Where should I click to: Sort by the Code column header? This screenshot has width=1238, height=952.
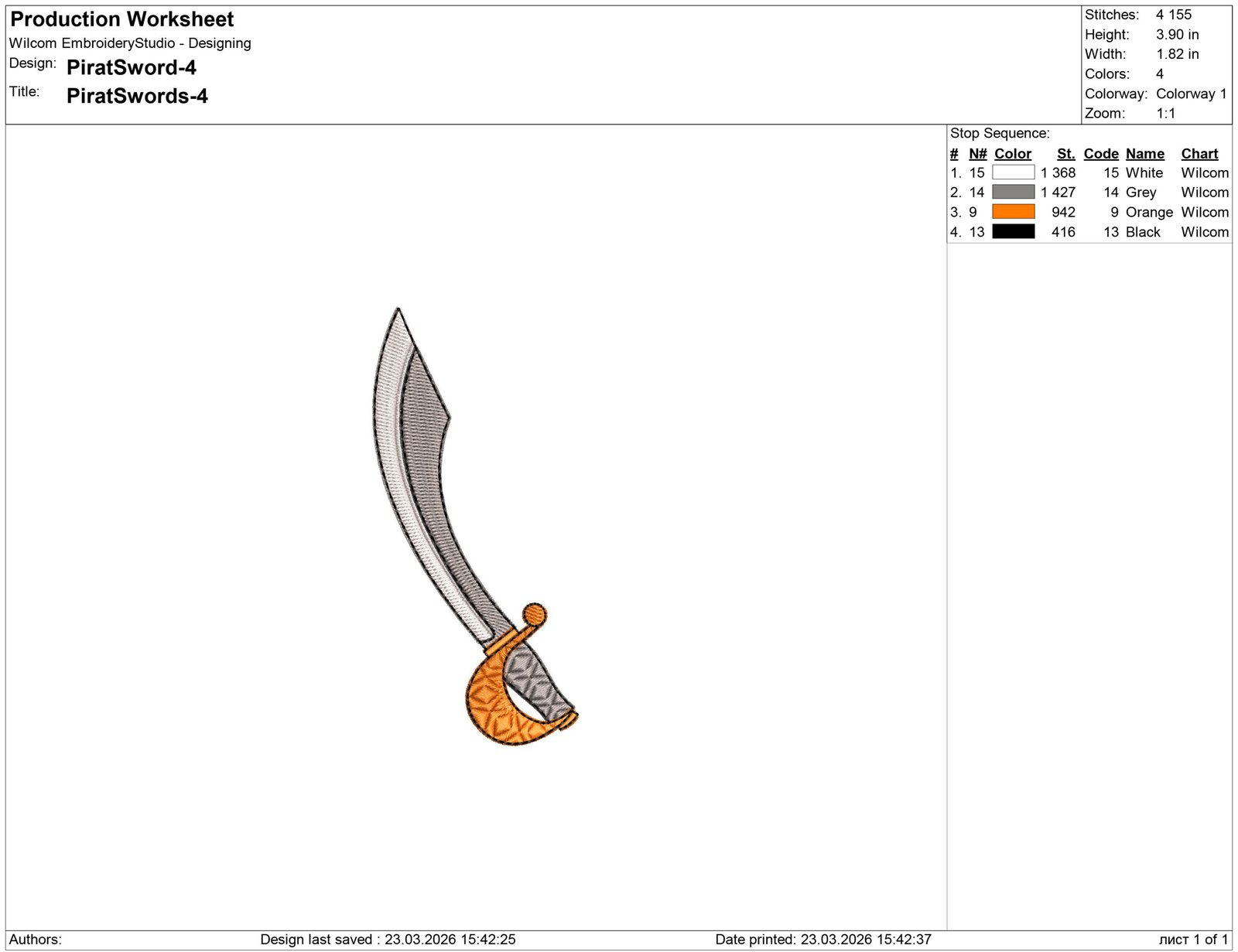pyautogui.click(x=1100, y=153)
